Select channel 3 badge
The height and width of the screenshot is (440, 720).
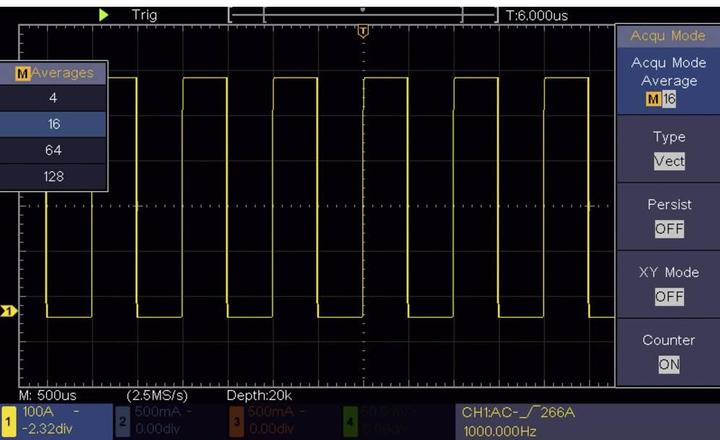click(236, 421)
